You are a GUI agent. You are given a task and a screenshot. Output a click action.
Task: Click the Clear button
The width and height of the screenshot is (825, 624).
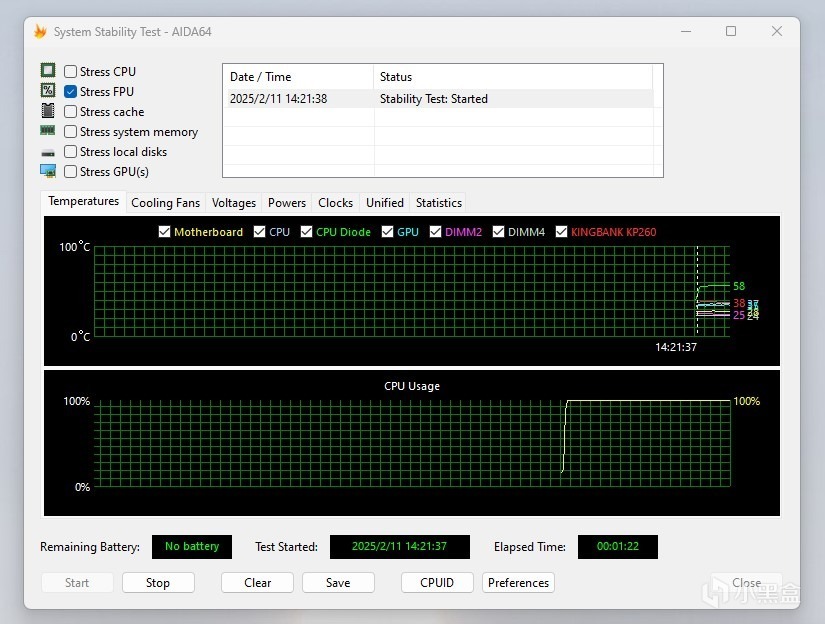(257, 582)
